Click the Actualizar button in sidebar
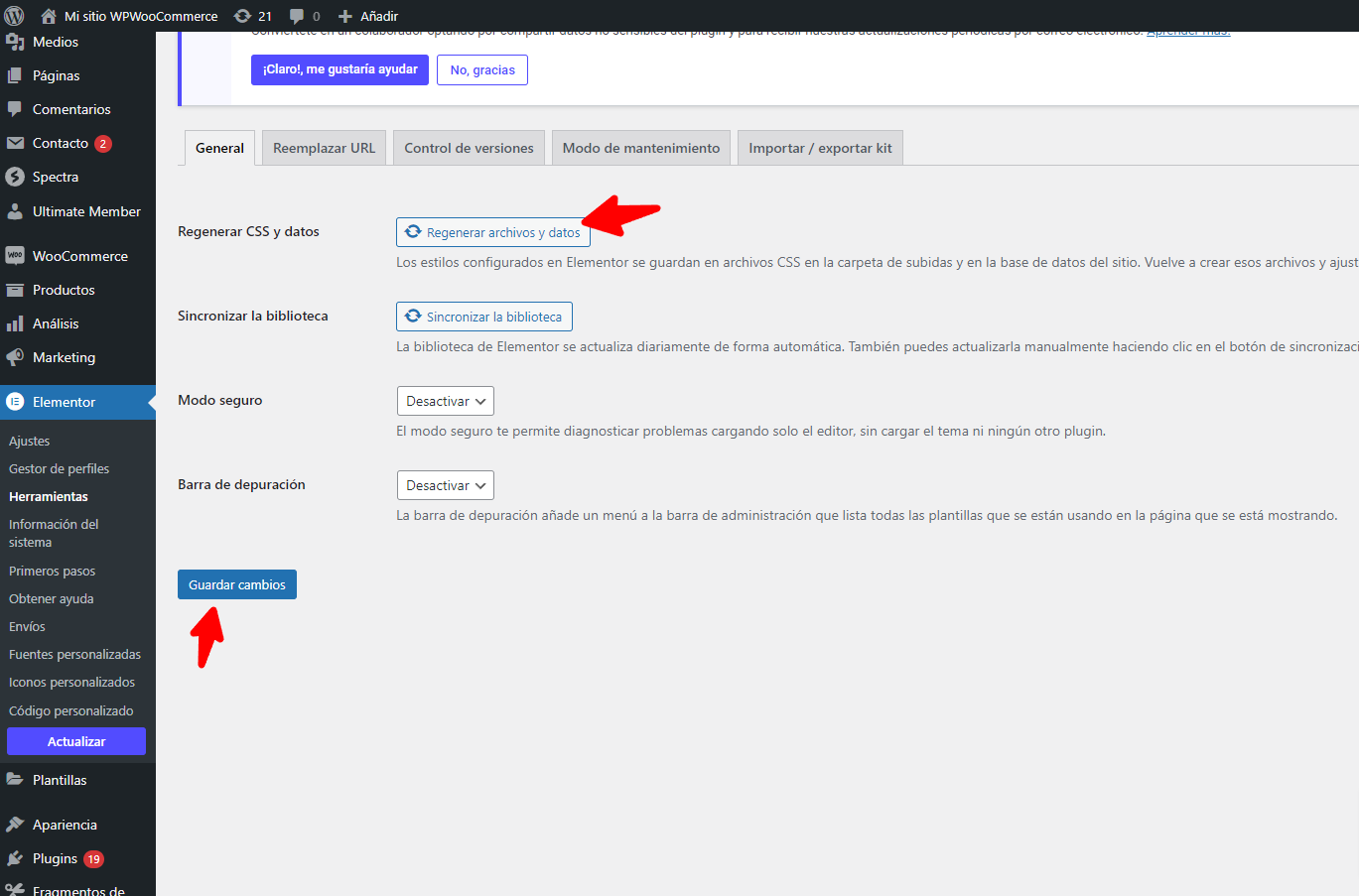The height and width of the screenshot is (896, 1359). coord(76,741)
